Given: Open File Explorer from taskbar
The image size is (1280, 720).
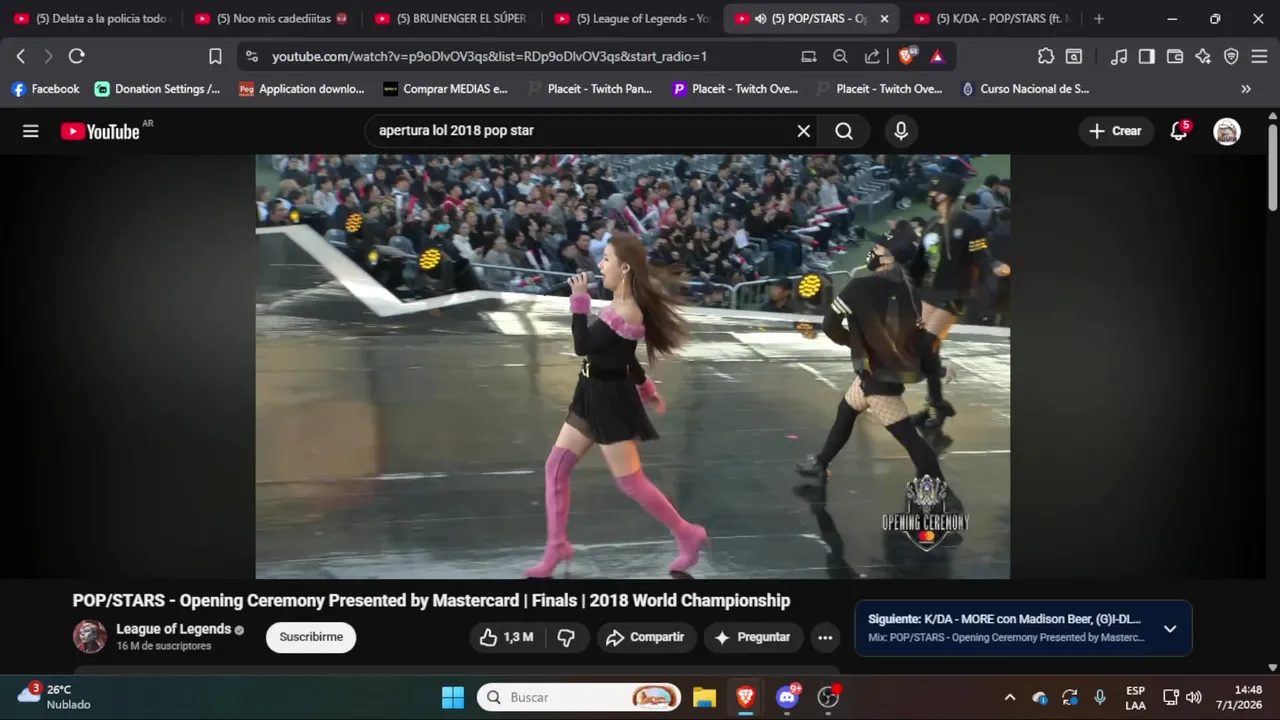Looking at the screenshot, I should pos(704,697).
